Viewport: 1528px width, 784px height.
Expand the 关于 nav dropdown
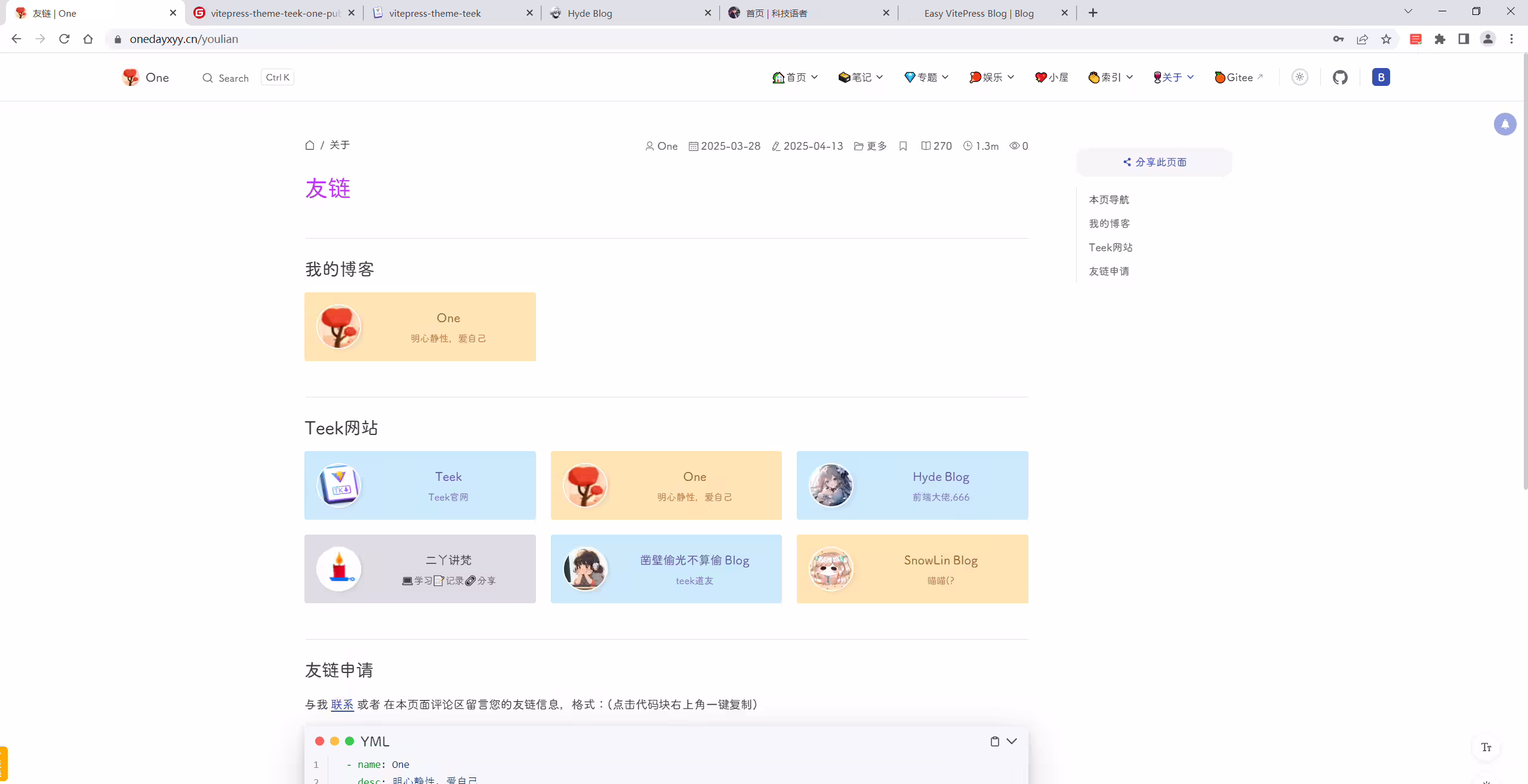coord(1173,77)
